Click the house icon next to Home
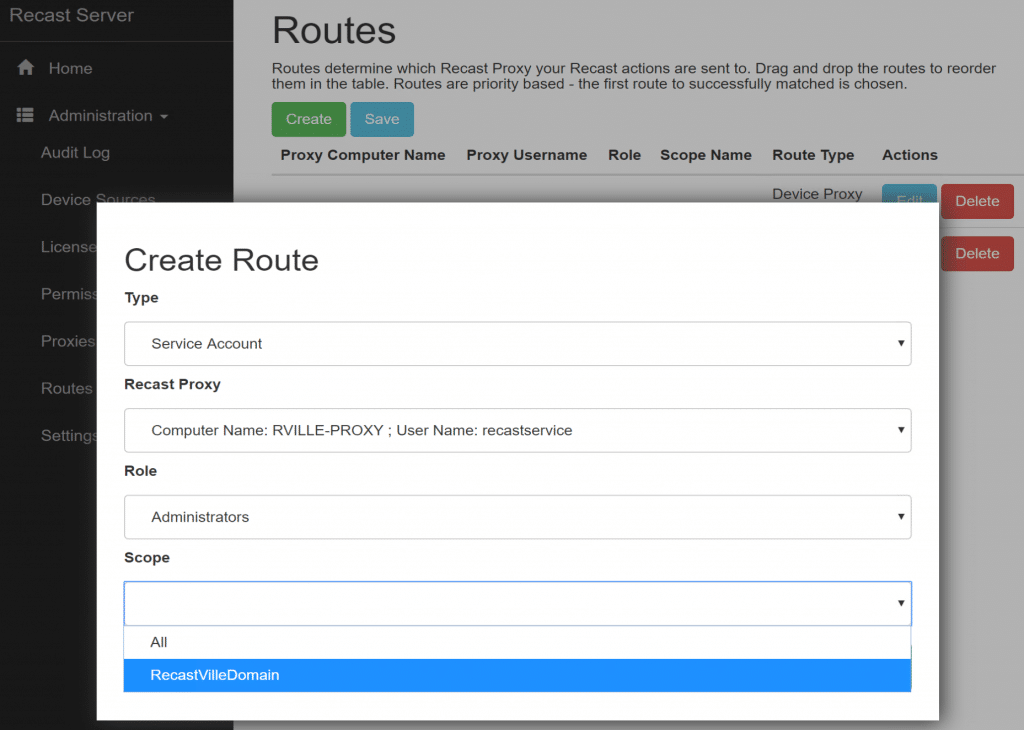 pyautogui.click(x=26, y=68)
